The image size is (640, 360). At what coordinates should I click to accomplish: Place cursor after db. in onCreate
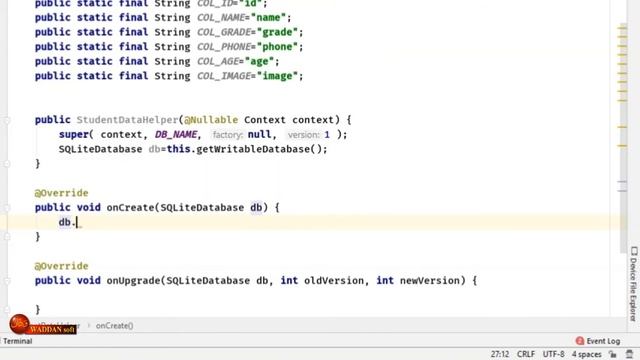[x=77, y=222]
